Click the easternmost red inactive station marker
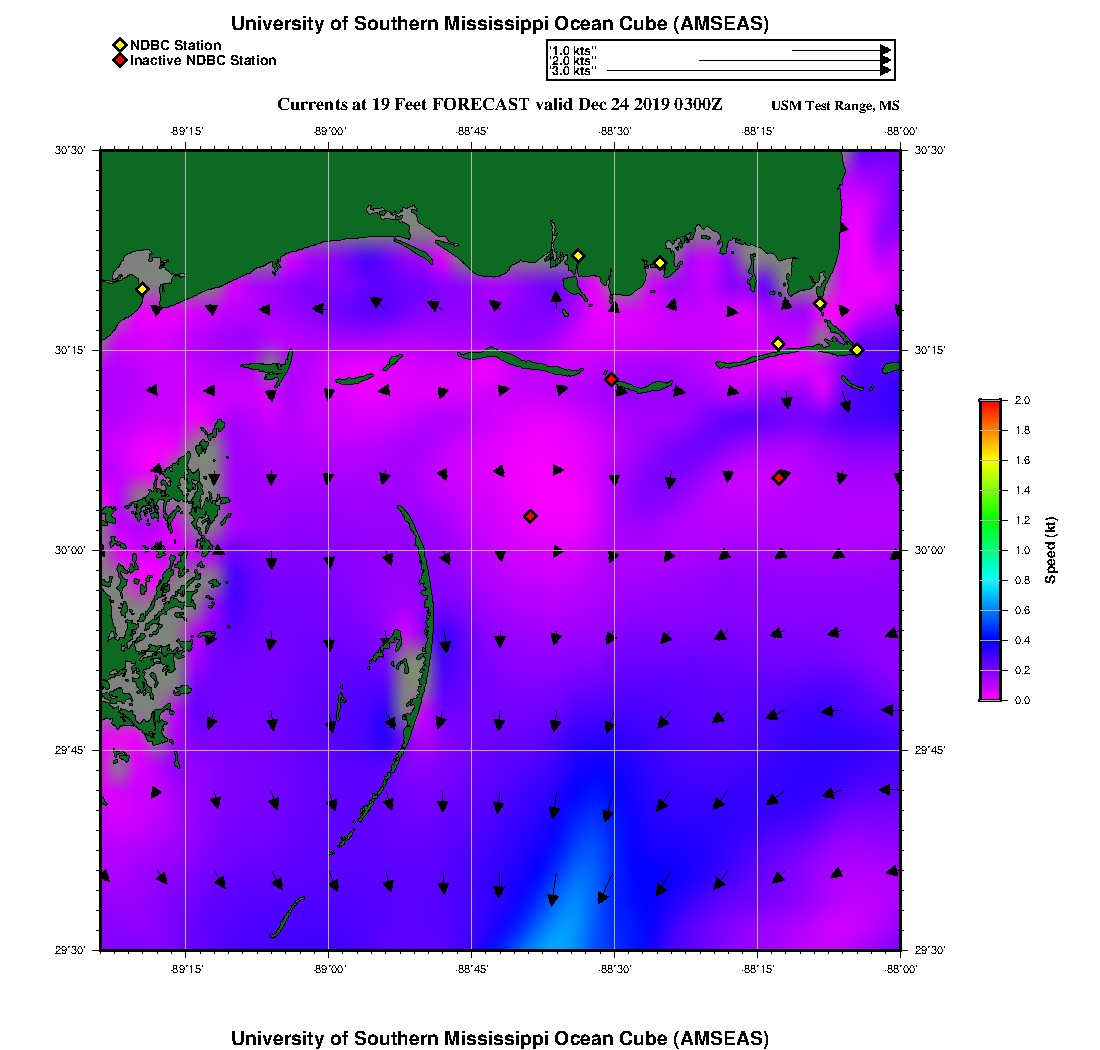The image size is (1100, 1050). [x=778, y=478]
